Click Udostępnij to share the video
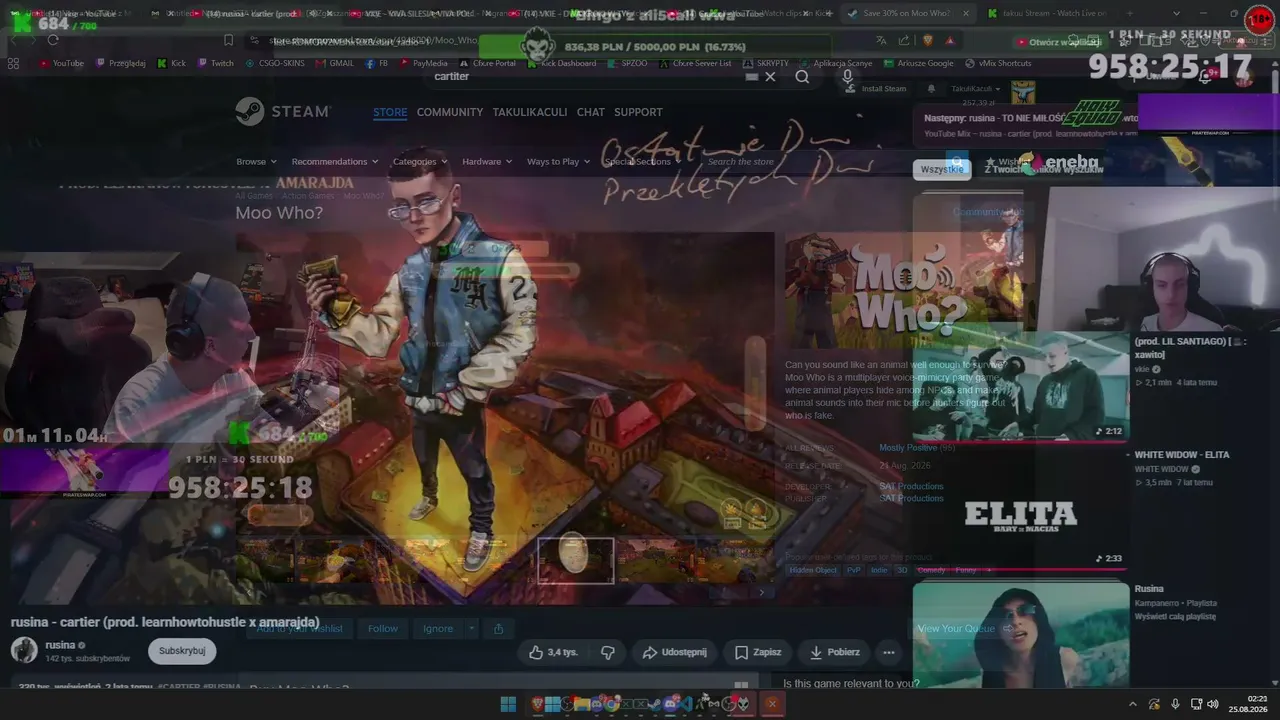The height and width of the screenshot is (720, 1280). coord(674,652)
